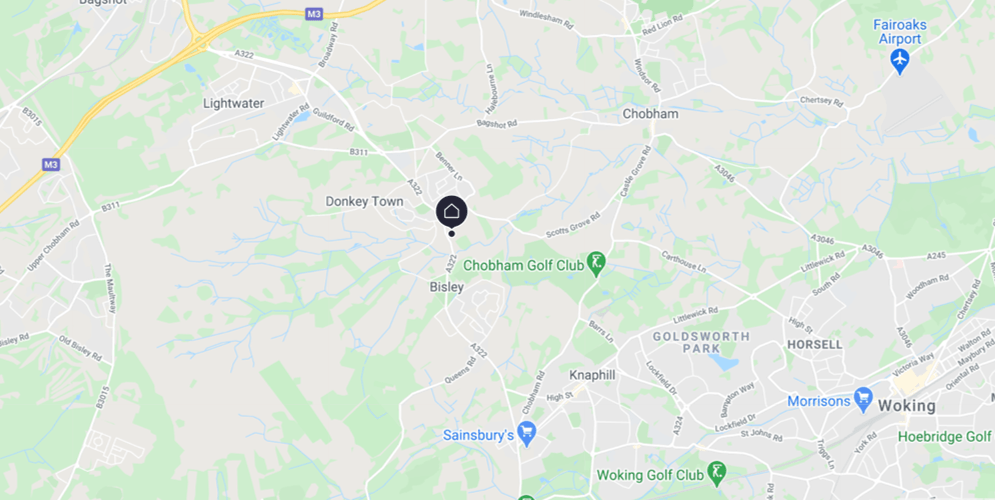Click the home property pin marker
The image size is (995, 500).
(451, 213)
